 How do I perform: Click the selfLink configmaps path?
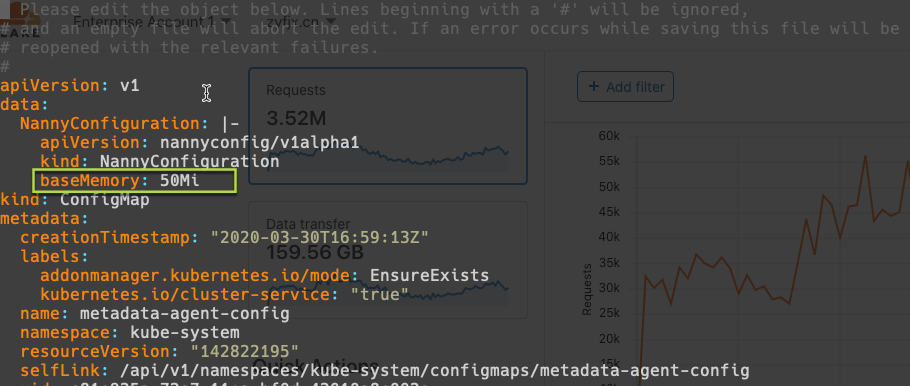point(431,370)
